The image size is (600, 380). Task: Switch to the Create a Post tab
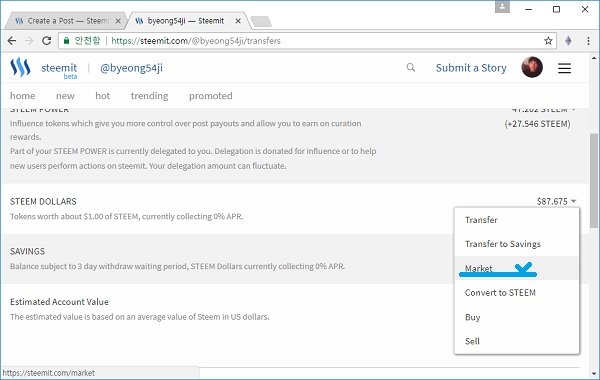click(x=67, y=21)
